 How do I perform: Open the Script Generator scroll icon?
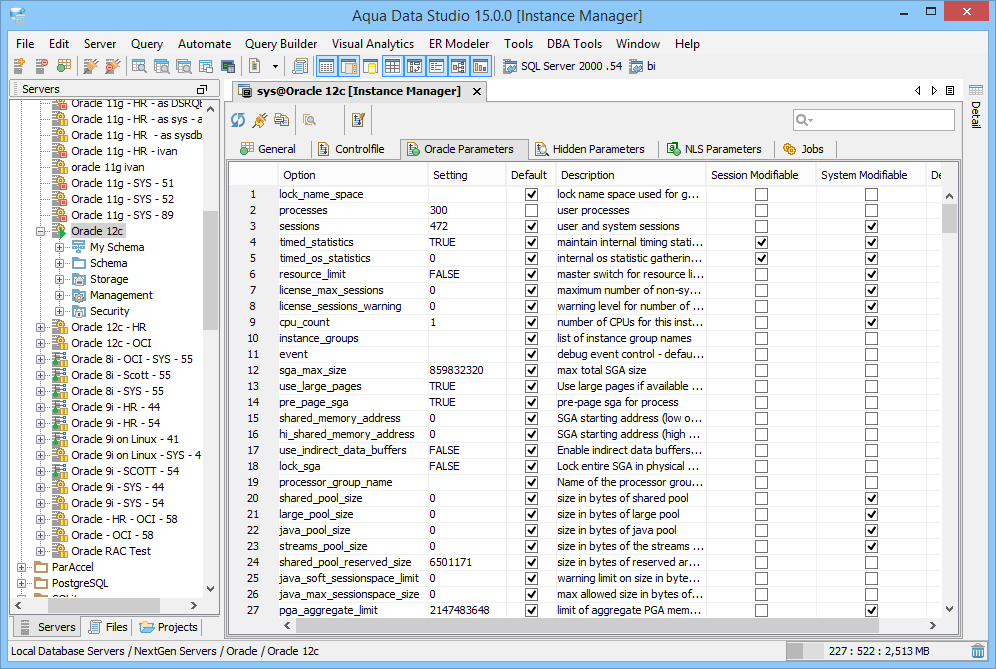pos(300,66)
